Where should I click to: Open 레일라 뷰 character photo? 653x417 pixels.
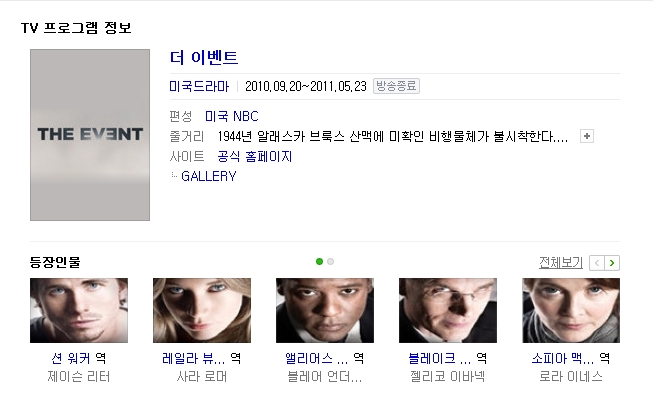(x=202, y=311)
